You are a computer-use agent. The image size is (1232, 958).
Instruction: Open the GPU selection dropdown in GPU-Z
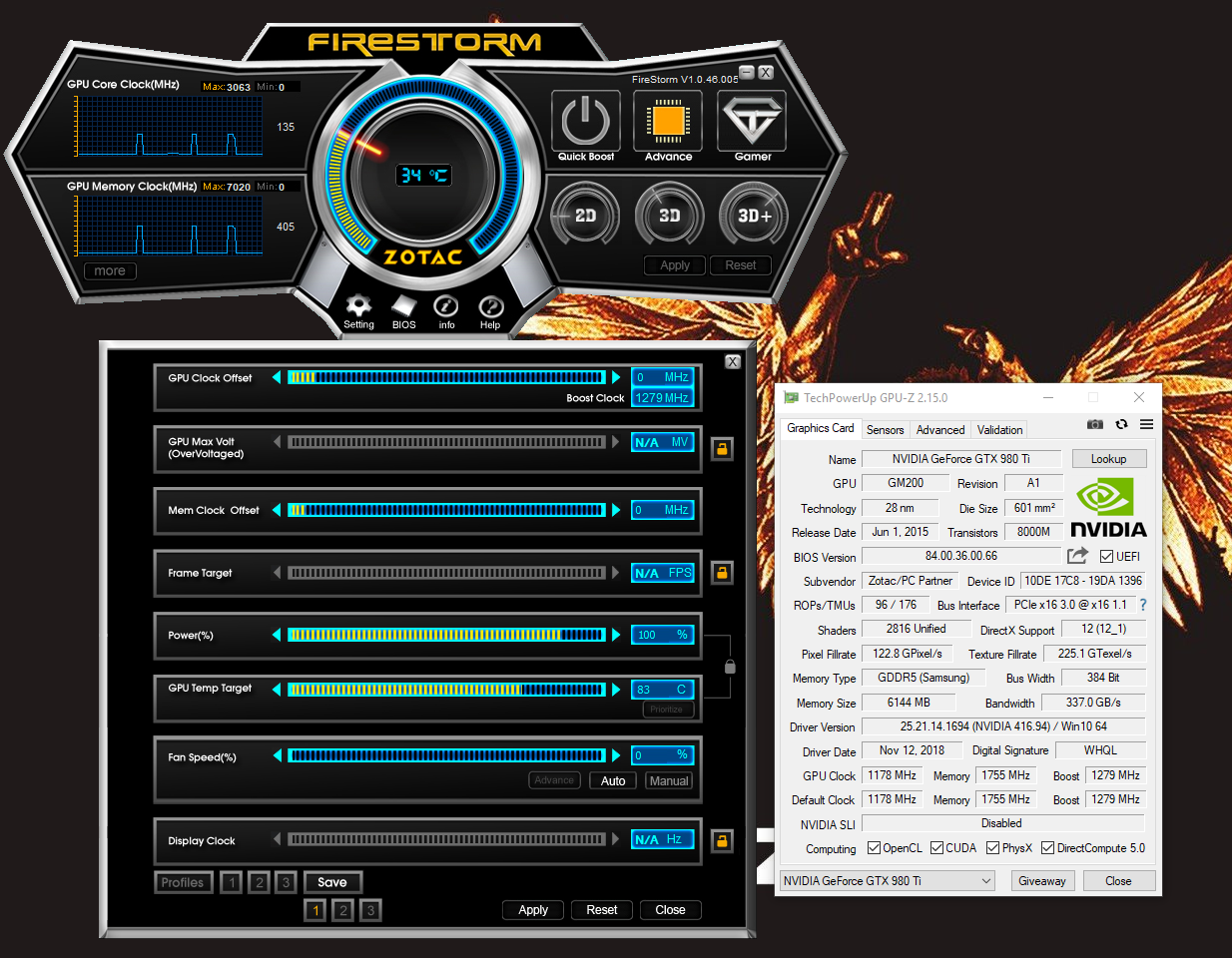888,881
